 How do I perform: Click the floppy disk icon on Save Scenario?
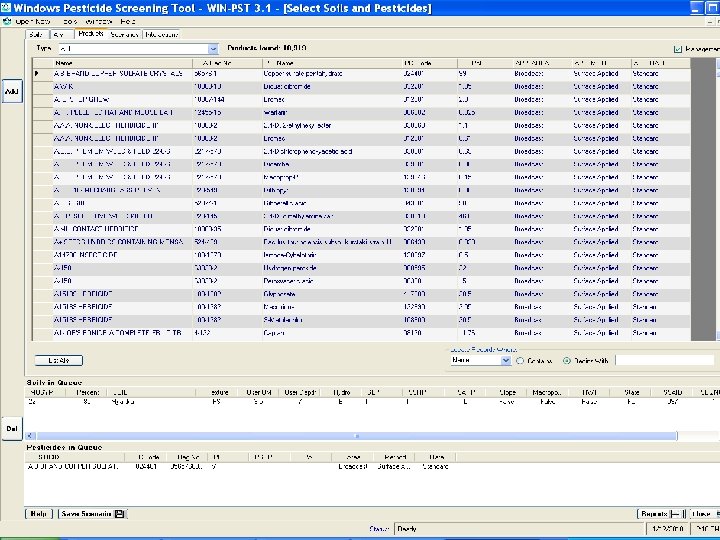click(119, 514)
